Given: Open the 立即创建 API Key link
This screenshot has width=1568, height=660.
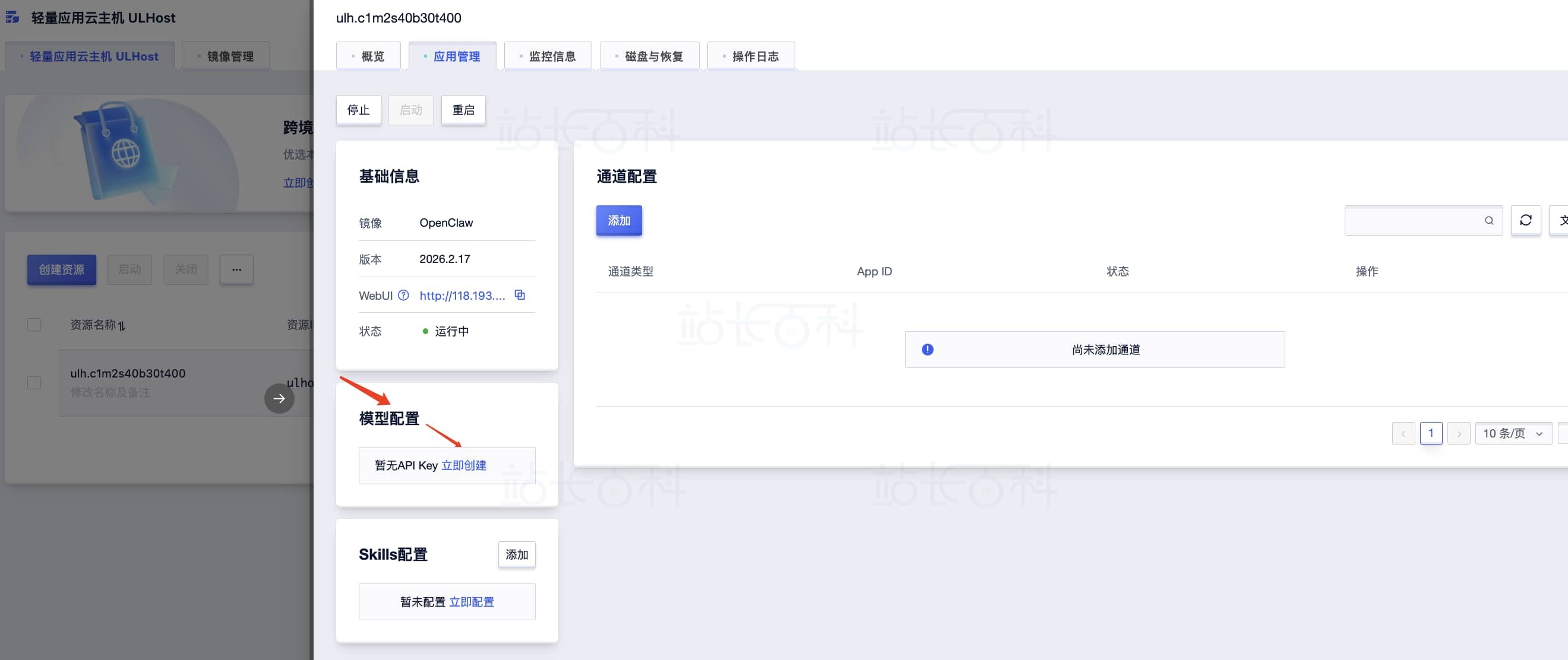Looking at the screenshot, I should pos(464,465).
